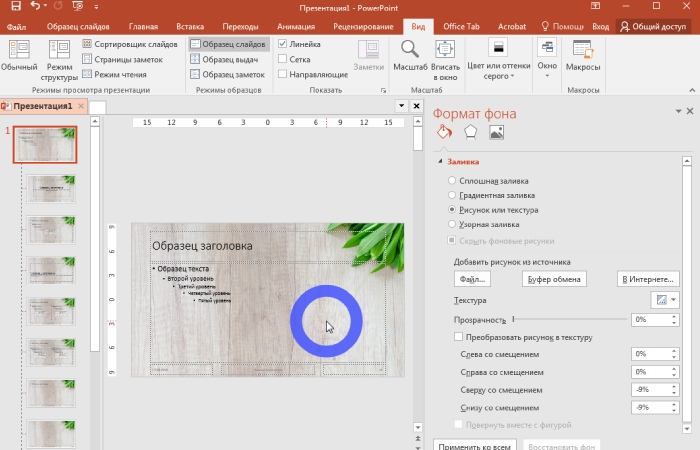This screenshot has width=700, height=450.
Task: Open Цвет или оттенки серого dropdown
Action: click(x=499, y=60)
